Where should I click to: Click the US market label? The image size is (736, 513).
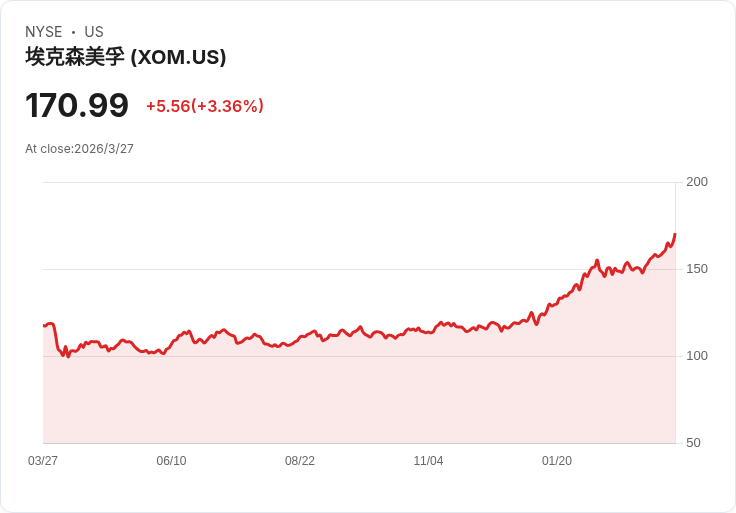click(94, 32)
